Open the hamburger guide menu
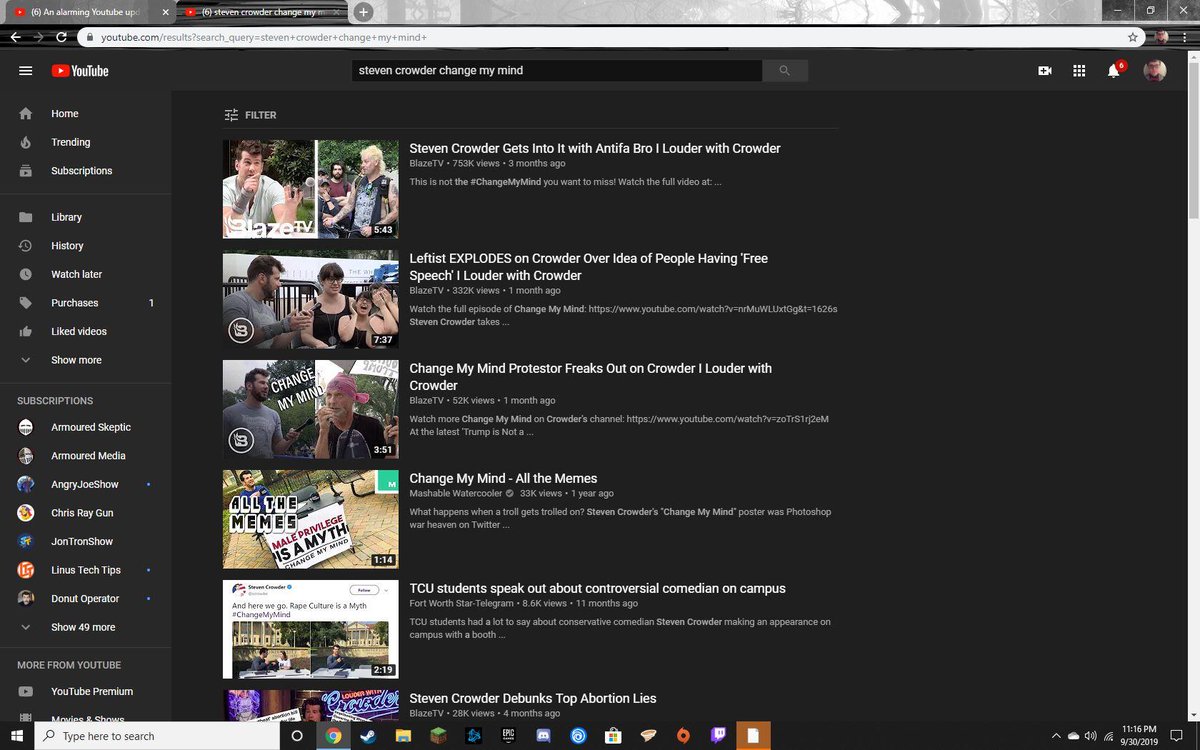 tap(26, 71)
